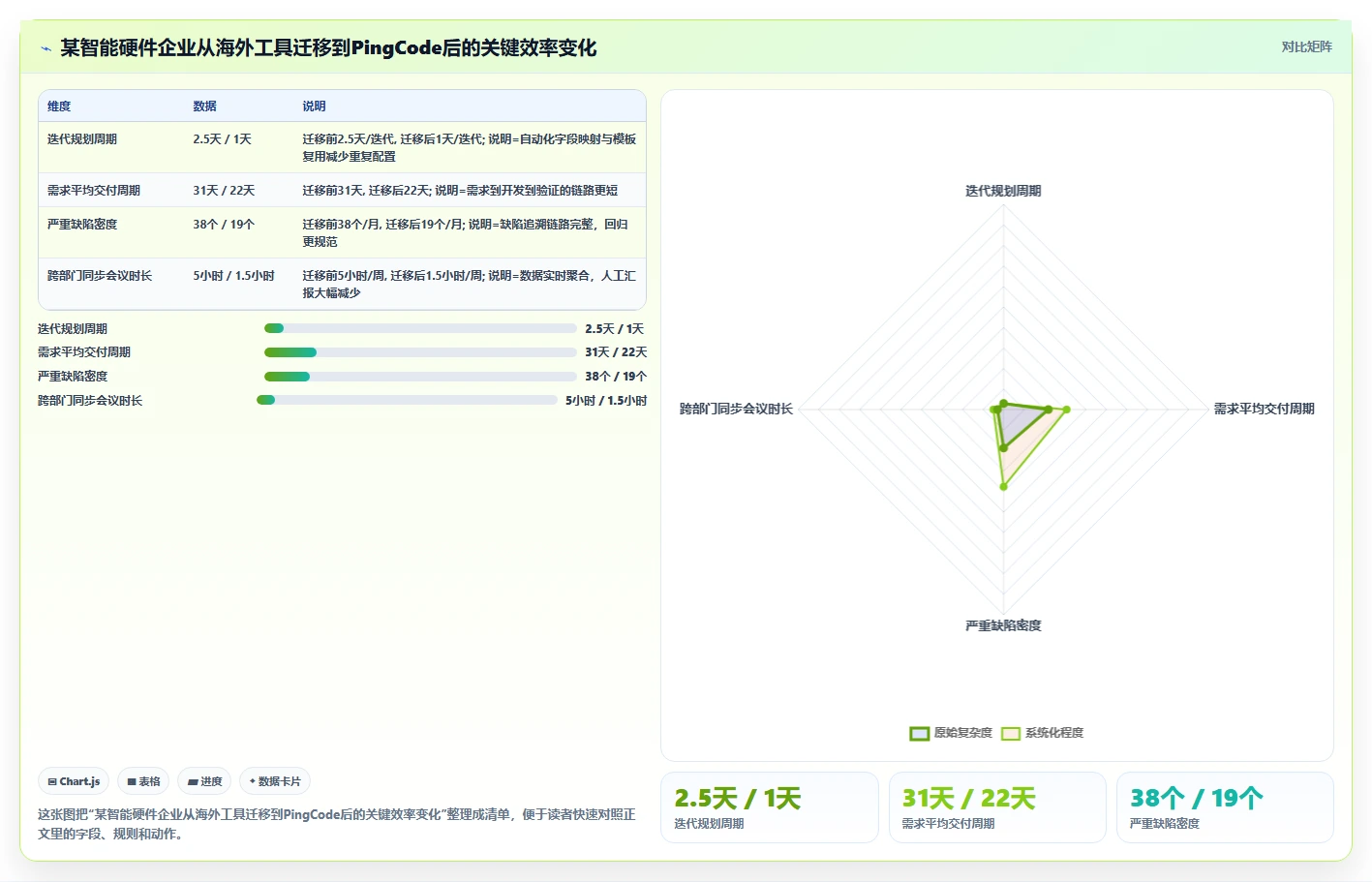Click the 维度 column header

[59, 106]
